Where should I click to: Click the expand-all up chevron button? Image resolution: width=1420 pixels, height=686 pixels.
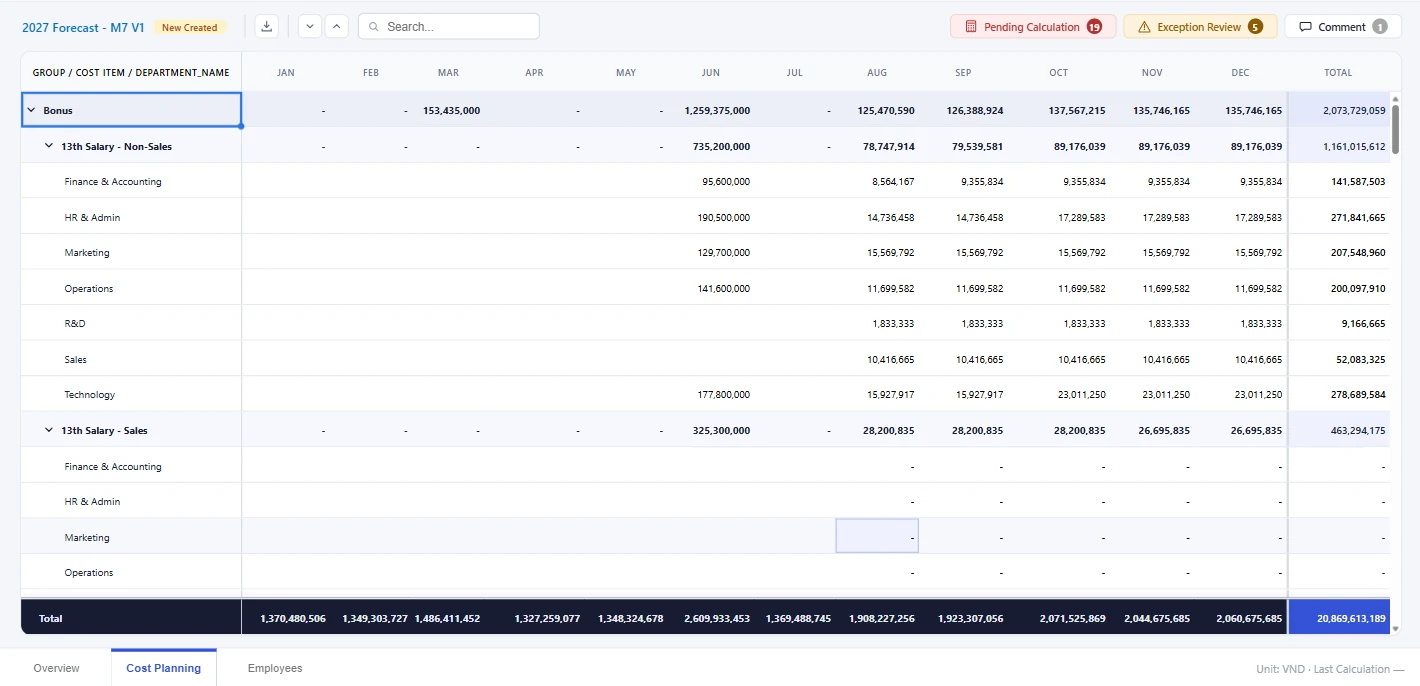337,27
